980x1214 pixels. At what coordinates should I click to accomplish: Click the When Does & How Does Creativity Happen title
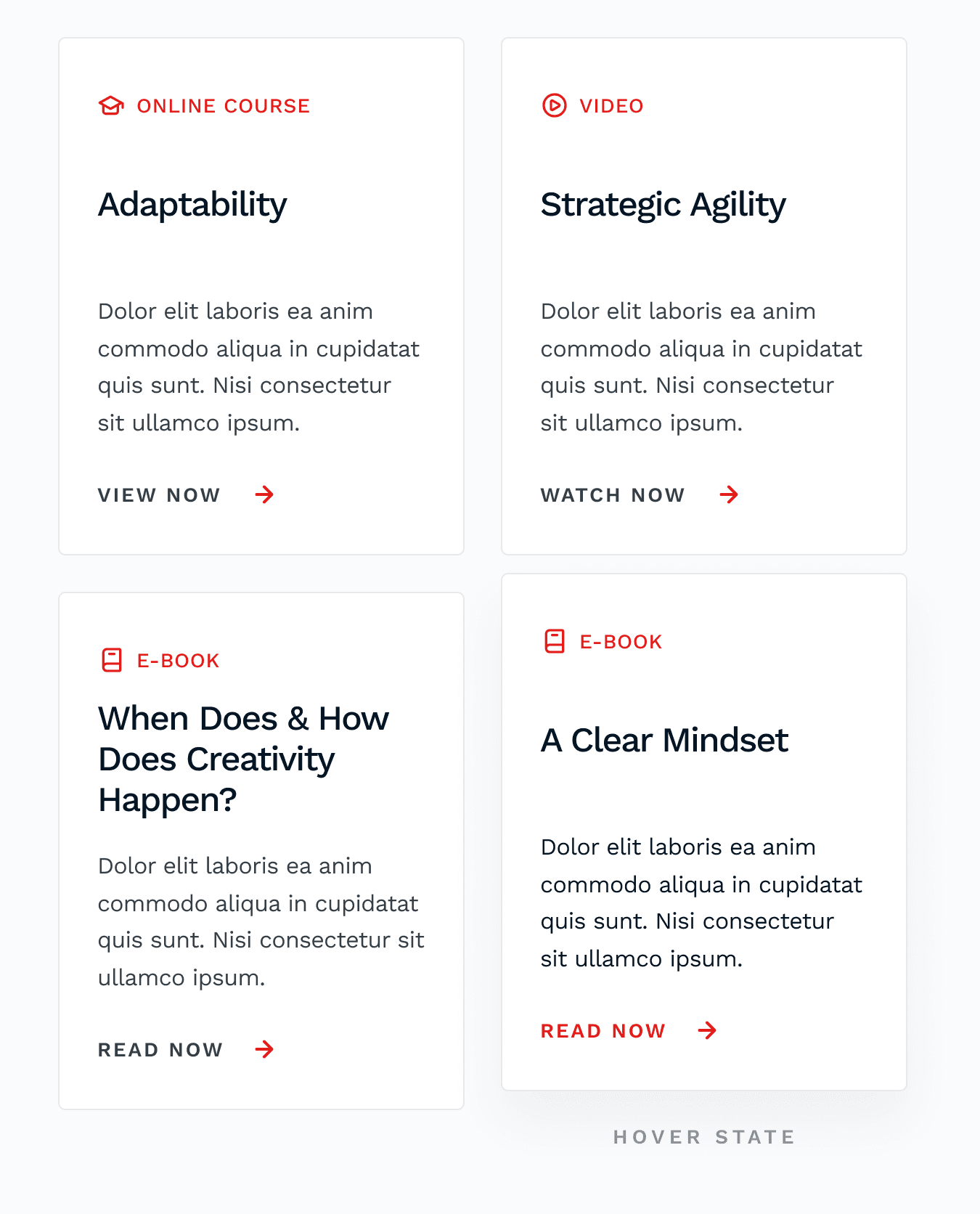[244, 759]
